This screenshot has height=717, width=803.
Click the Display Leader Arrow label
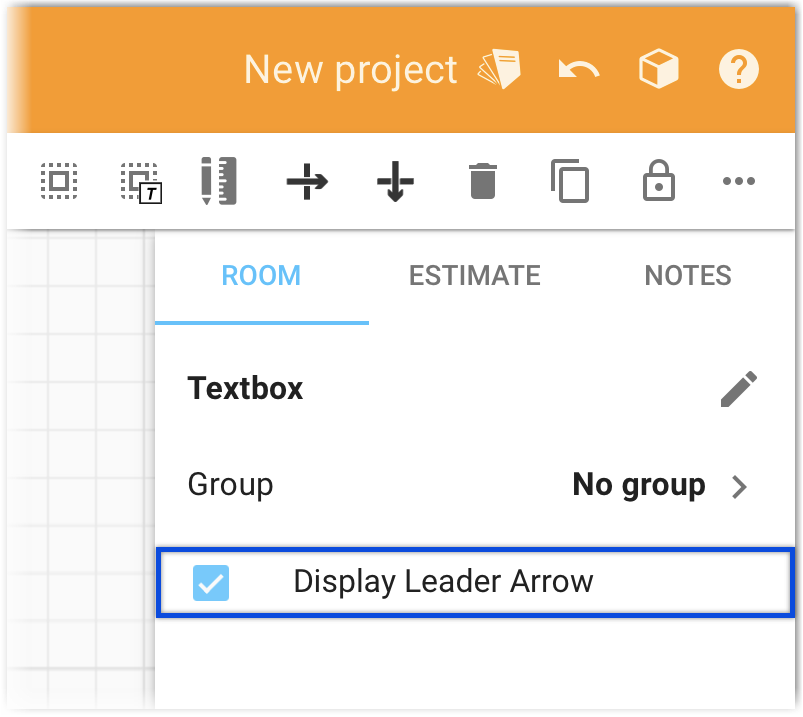(443, 582)
